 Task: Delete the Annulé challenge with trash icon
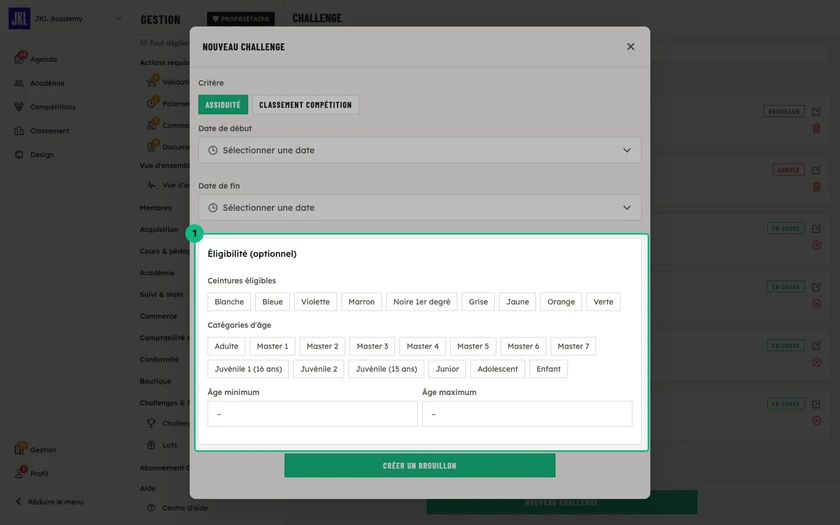coord(816,186)
